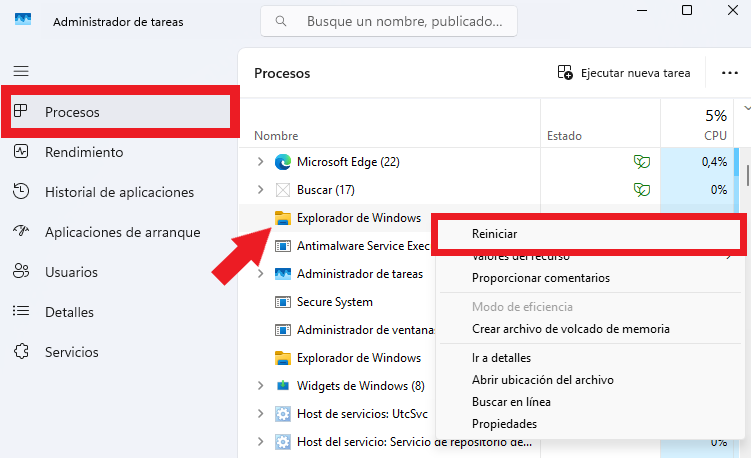
Task: Click the Historial de aplicaciones icon
Action: 21,191
